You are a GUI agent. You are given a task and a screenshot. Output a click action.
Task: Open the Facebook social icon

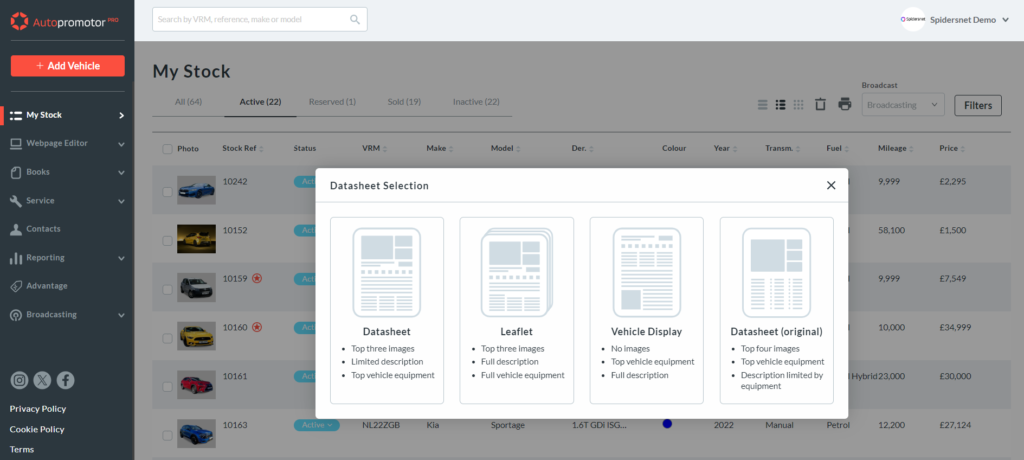coord(65,380)
